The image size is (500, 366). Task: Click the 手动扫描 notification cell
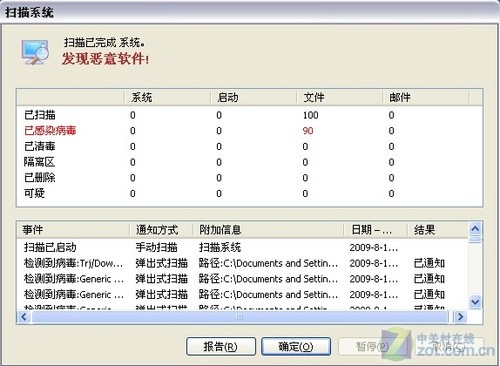(156, 248)
